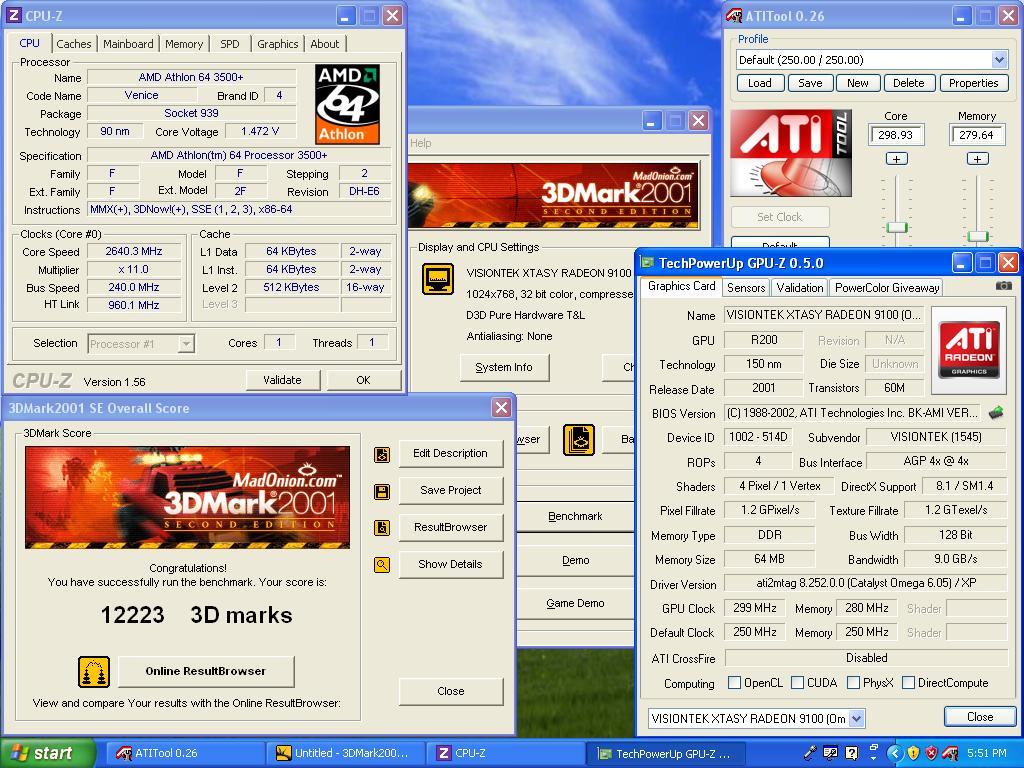Click the Game Demo button in 3DMark
Screen dimensions: 1024x768
575,603
